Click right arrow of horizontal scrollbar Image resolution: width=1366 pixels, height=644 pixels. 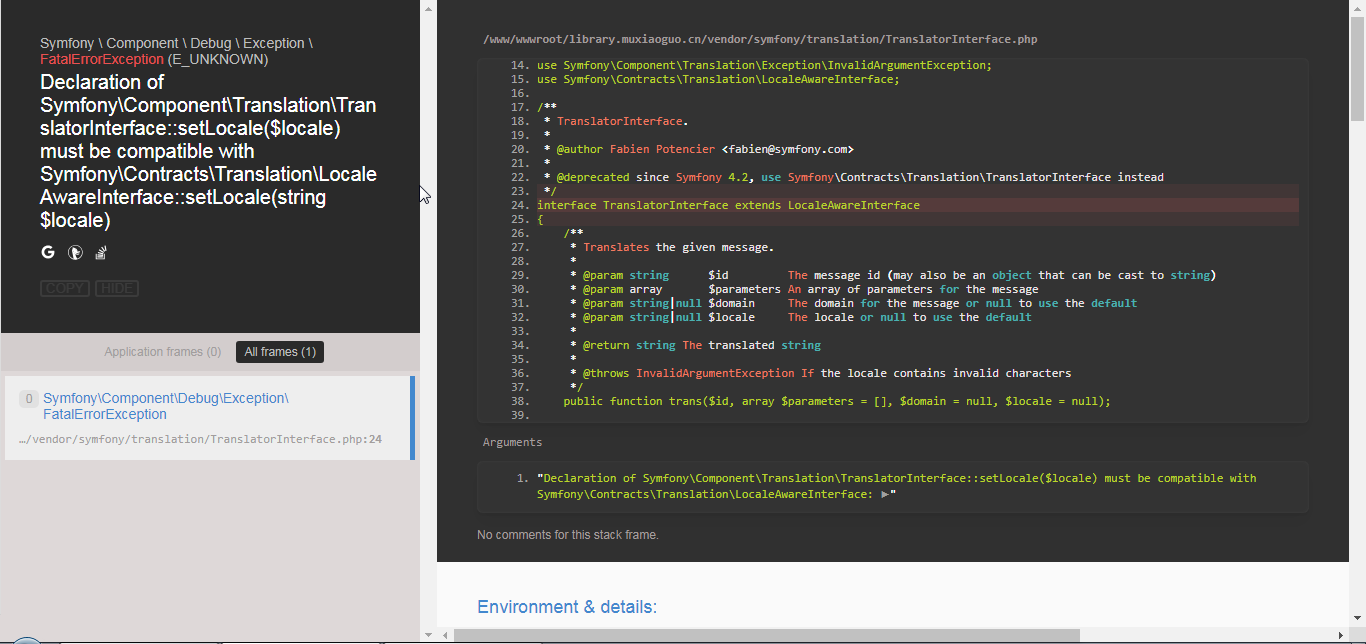[1342, 635]
